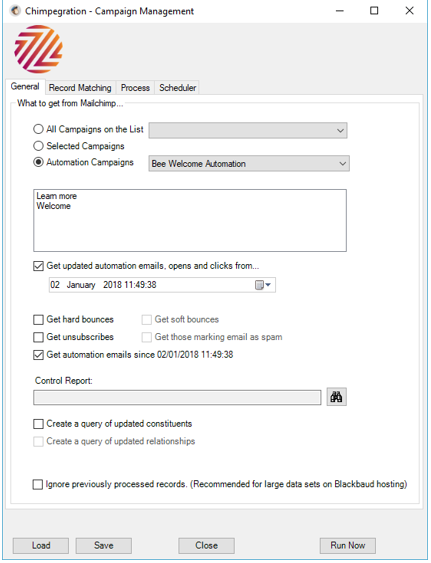This screenshot has height=563, width=431.
Task: Maximize the Campaign Management window
Action: [x=374, y=11]
